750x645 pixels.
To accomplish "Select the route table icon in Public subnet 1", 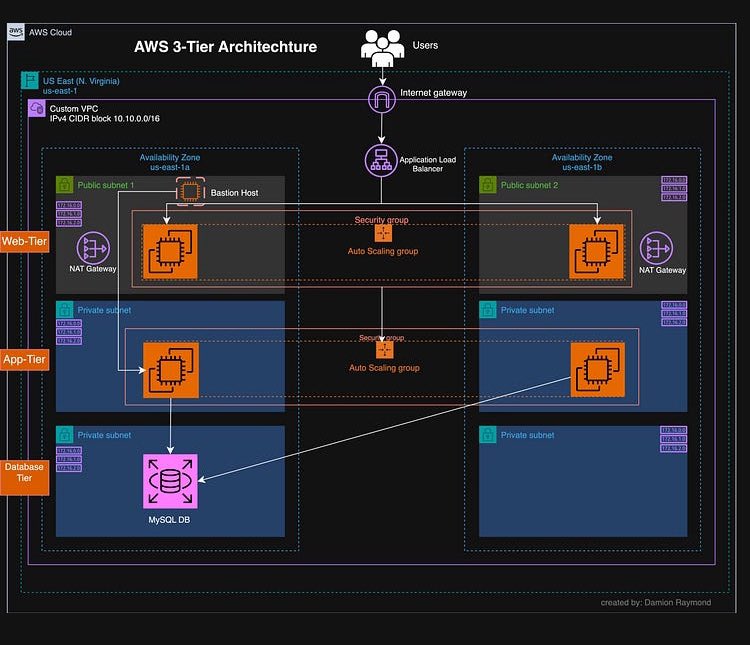I will (69, 214).
